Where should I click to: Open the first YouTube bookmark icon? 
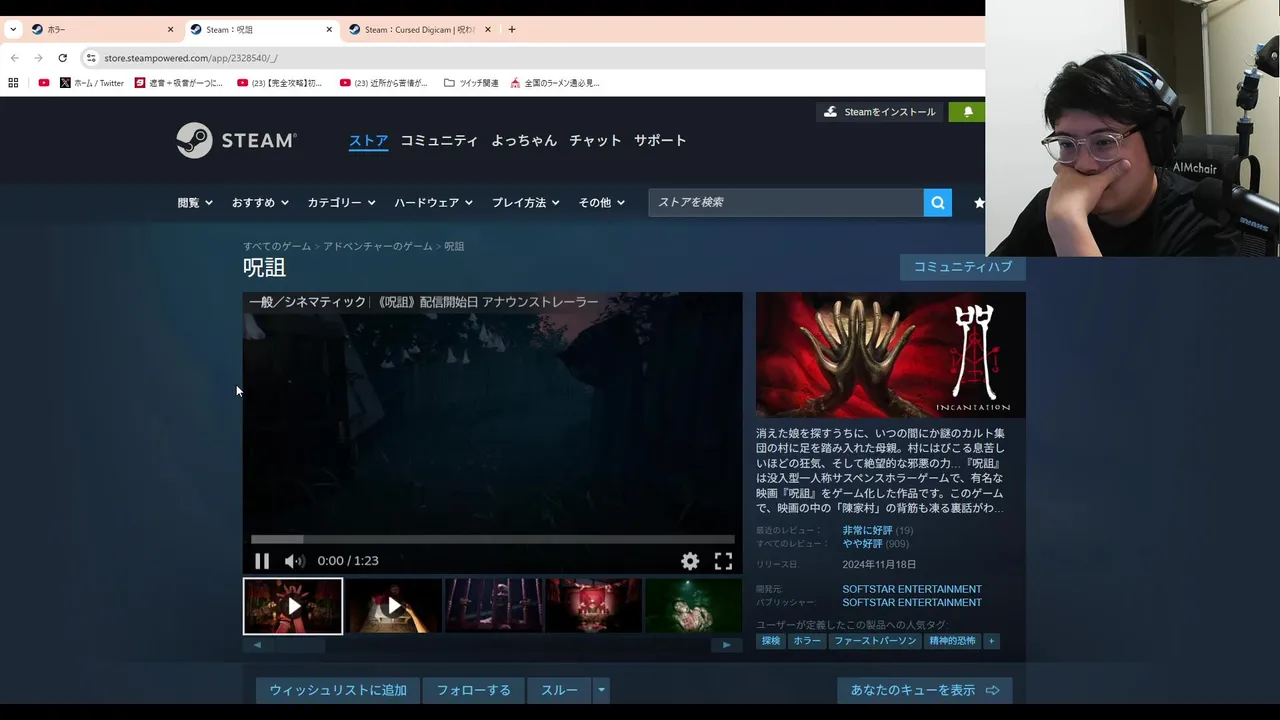tap(43, 83)
